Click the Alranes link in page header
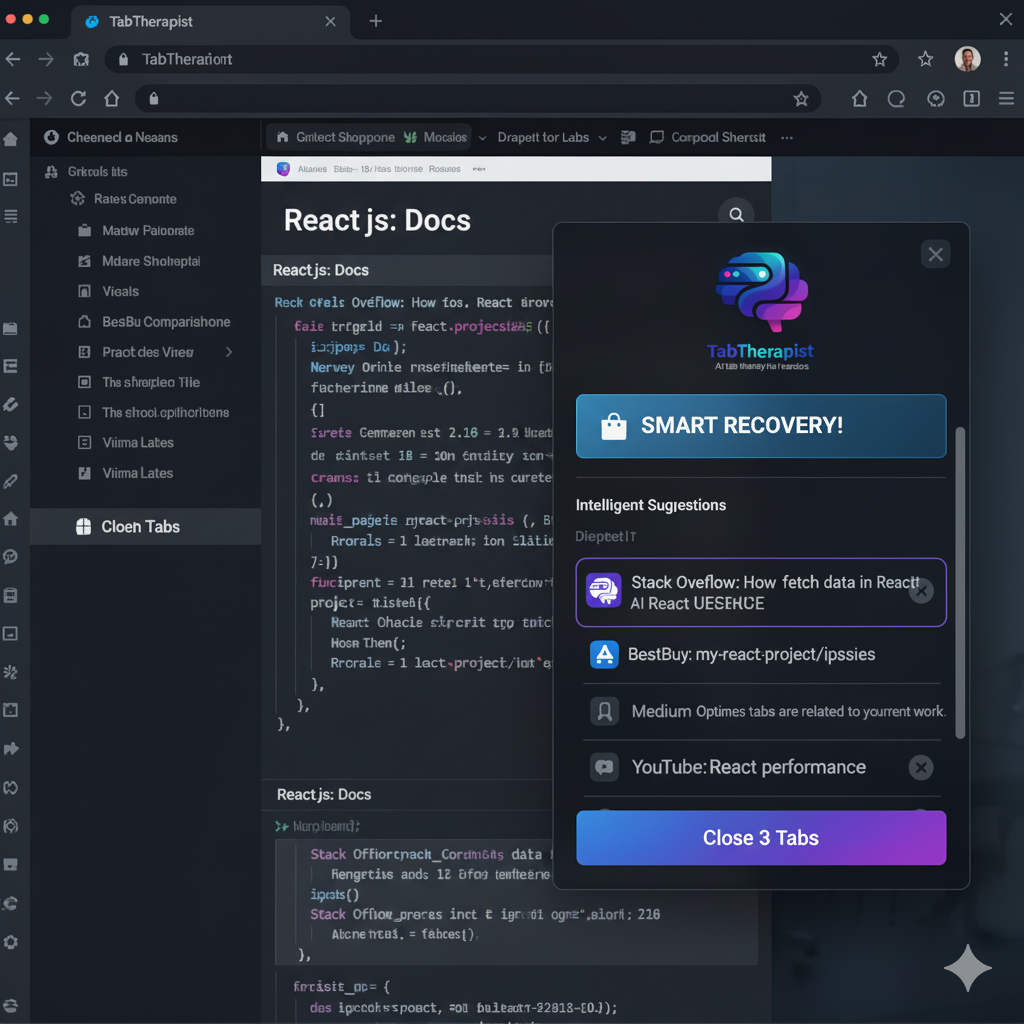The height and width of the screenshot is (1024, 1024). (312, 169)
